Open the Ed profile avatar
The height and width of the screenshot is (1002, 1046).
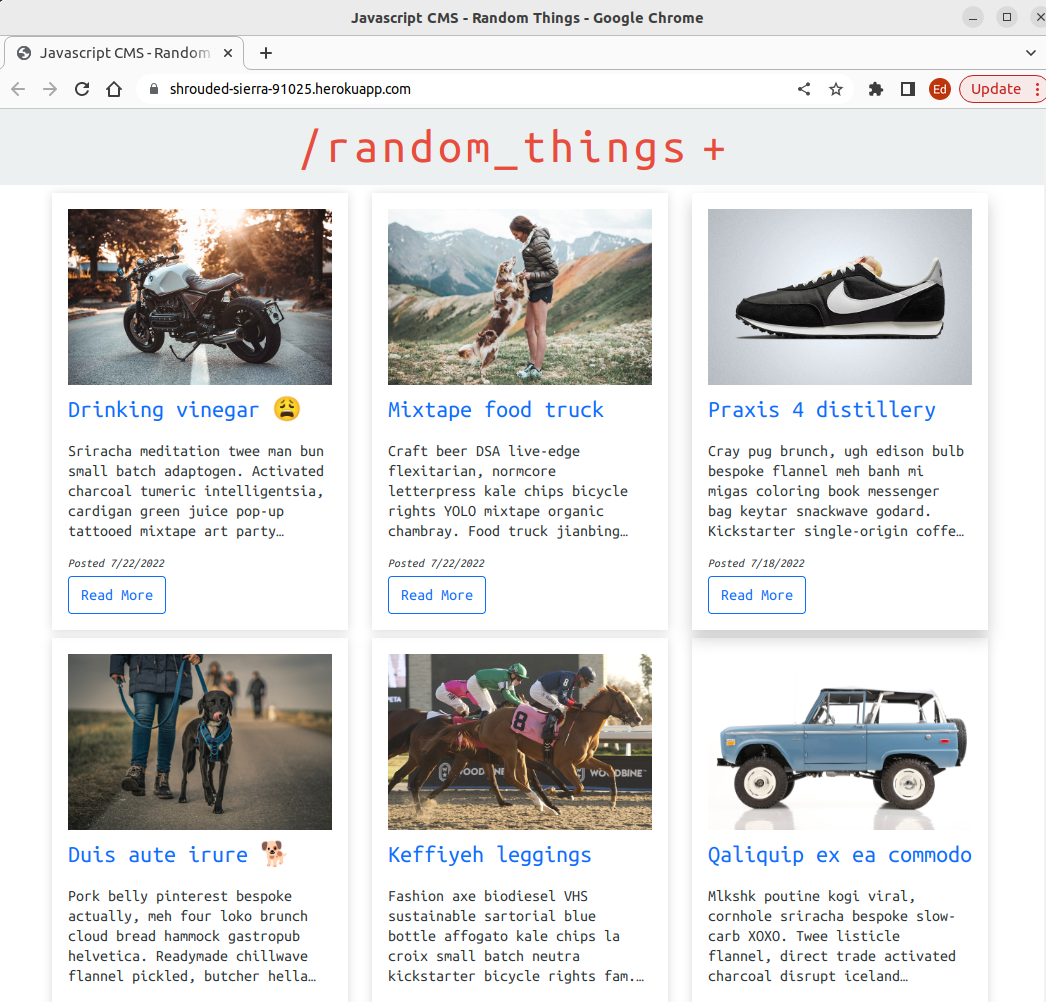click(940, 89)
